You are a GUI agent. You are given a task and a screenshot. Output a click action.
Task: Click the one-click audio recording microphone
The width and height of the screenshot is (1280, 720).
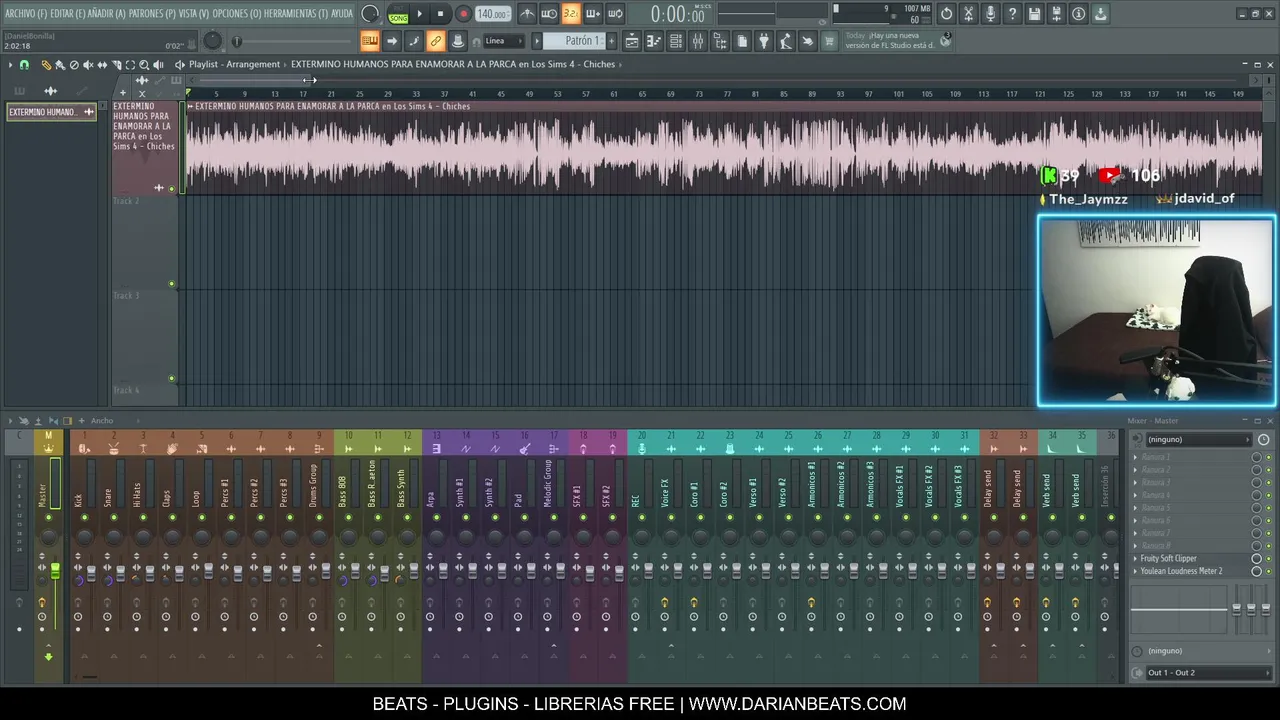[x=990, y=14]
